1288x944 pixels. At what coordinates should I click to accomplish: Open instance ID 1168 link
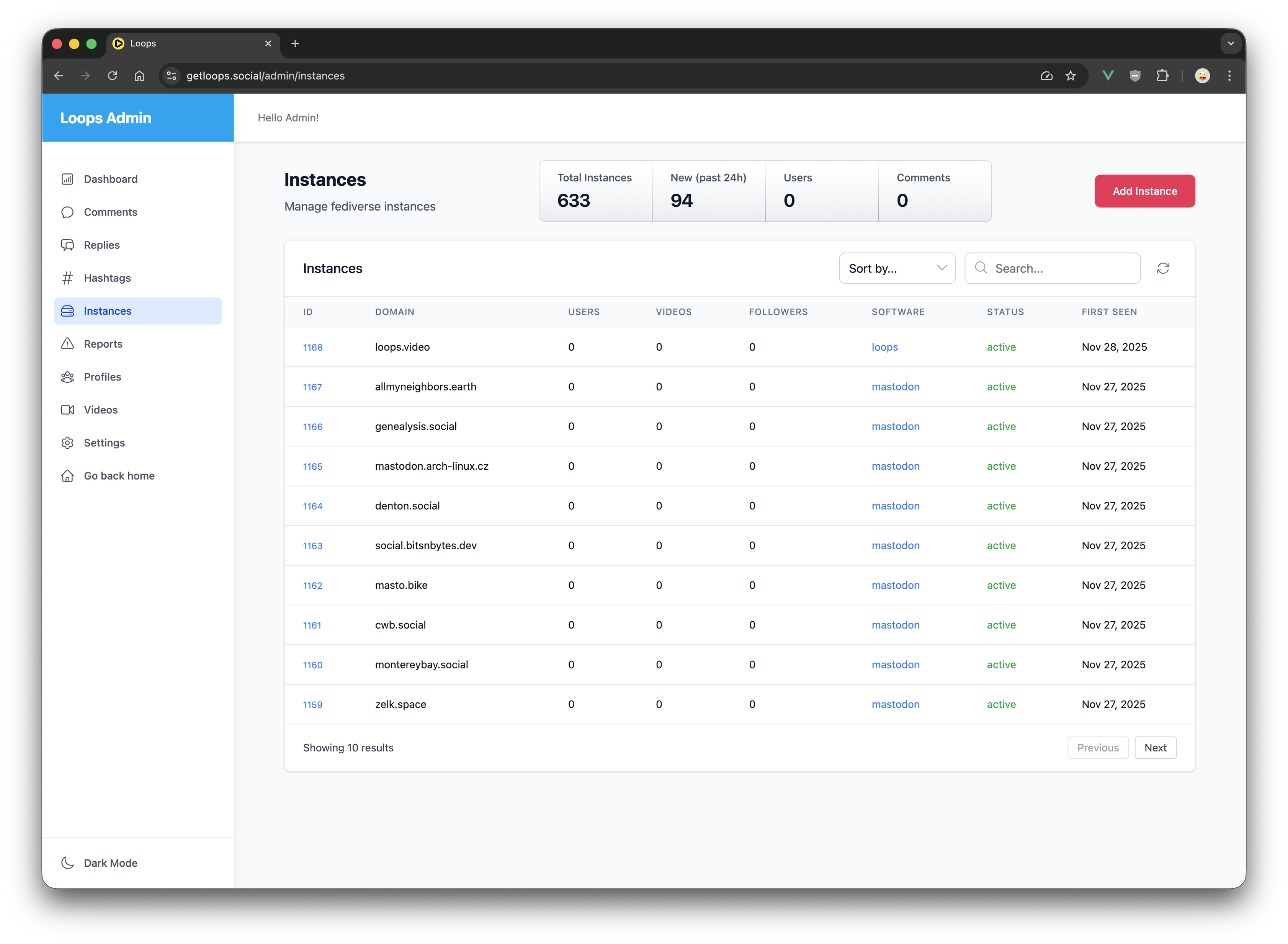point(312,348)
